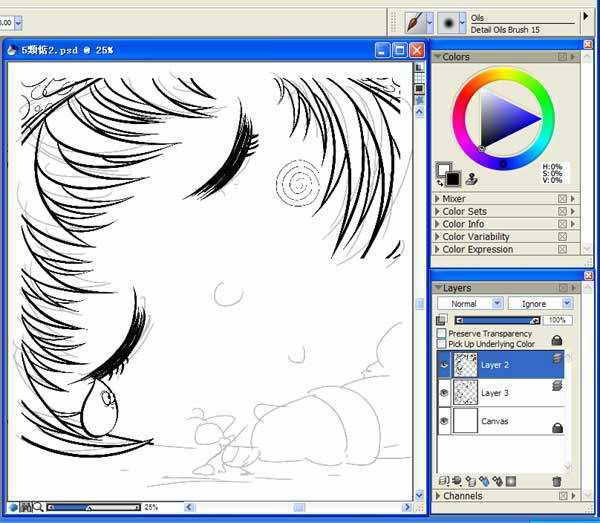This screenshot has width=600, height=523.
Task: Click the black main color swatch
Action: pyautogui.click(x=452, y=178)
